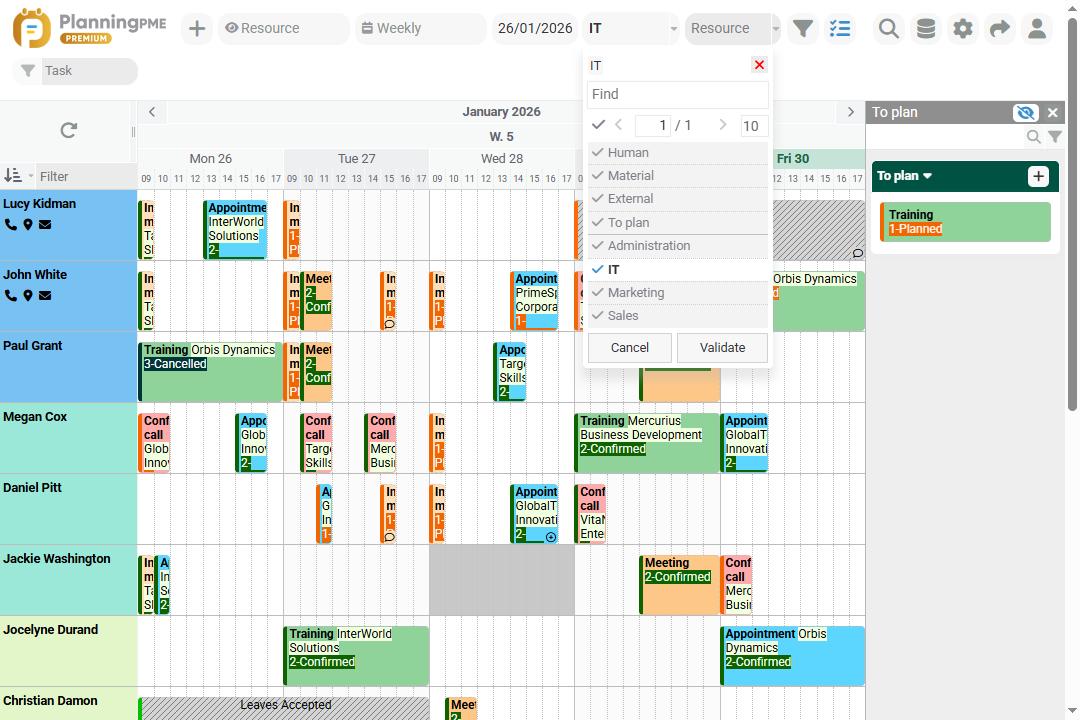The image size is (1080, 720).
Task: Go to previous page in dropdown list
Action: click(619, 125)
